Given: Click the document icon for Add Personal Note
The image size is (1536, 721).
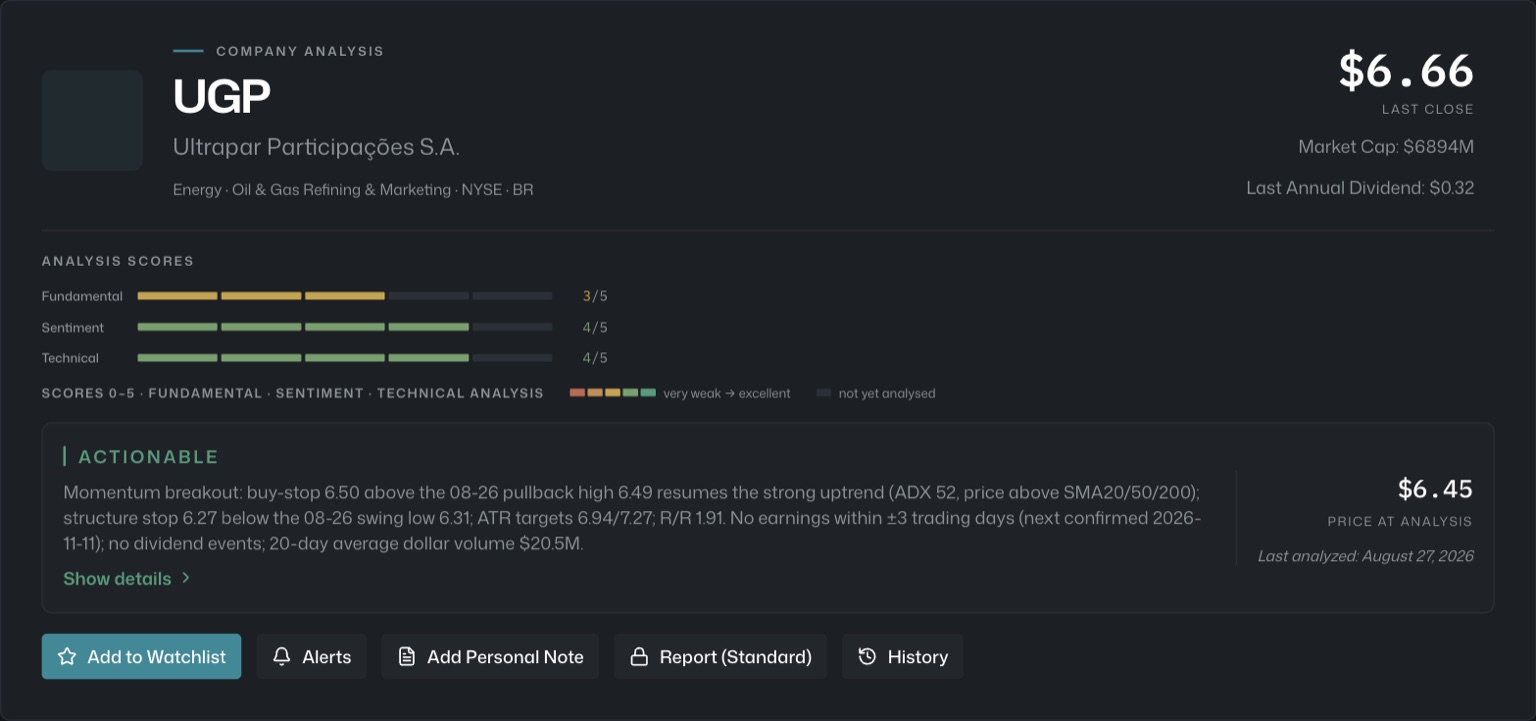Looking at the screenshot, I should 406,657.
